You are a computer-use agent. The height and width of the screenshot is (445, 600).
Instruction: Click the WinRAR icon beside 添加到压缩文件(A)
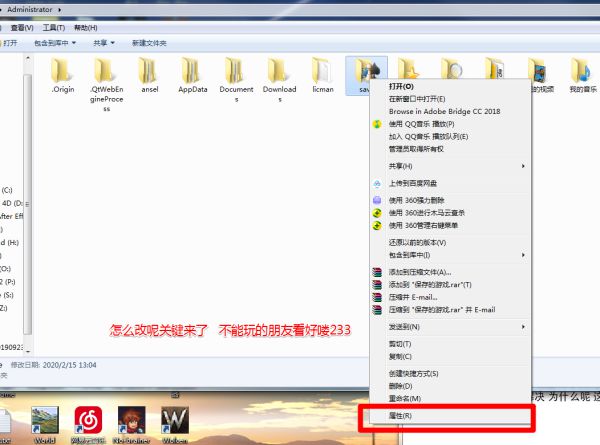coord(377,272)
